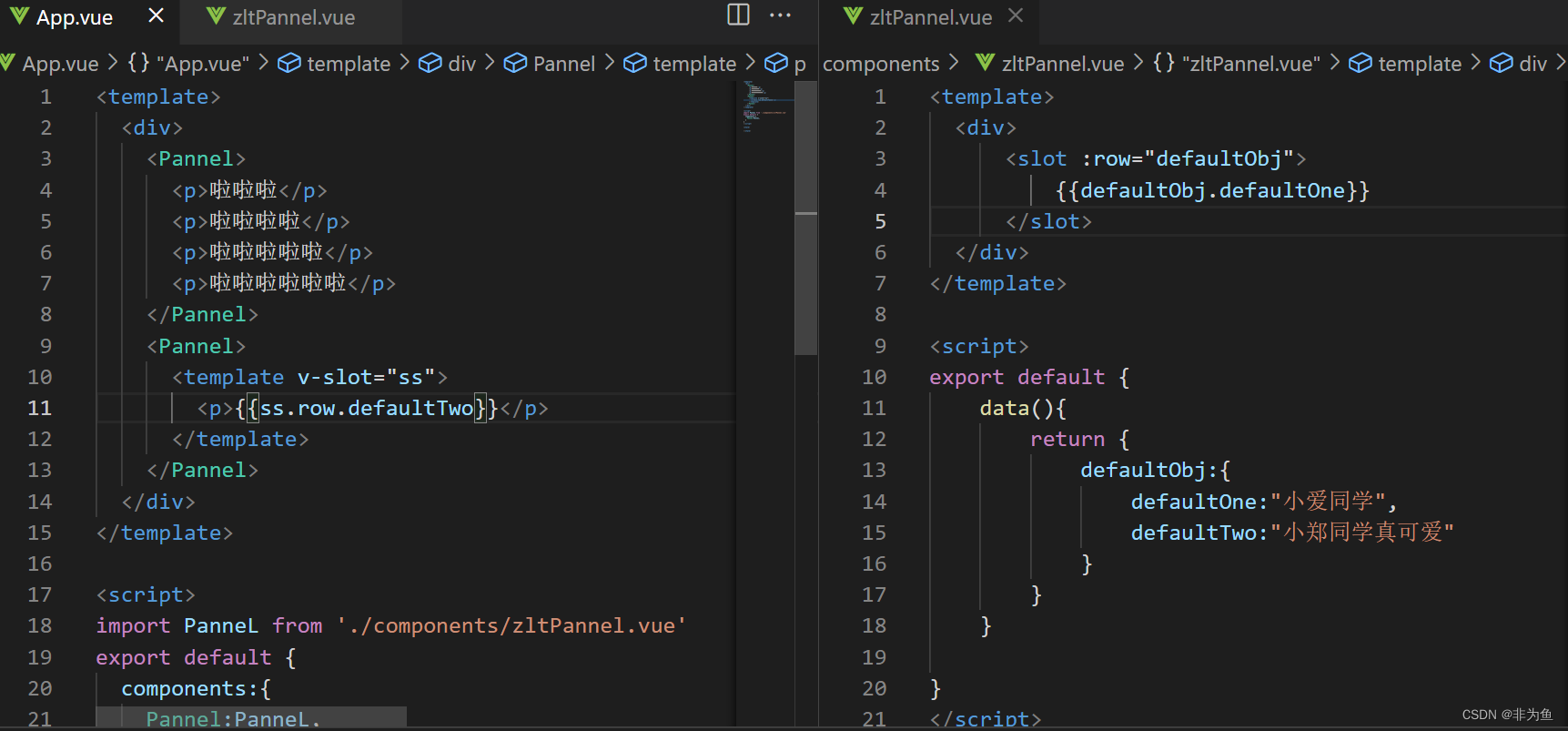
Task: Click the code minimap in left editor
Action: (x=764, y=107)
